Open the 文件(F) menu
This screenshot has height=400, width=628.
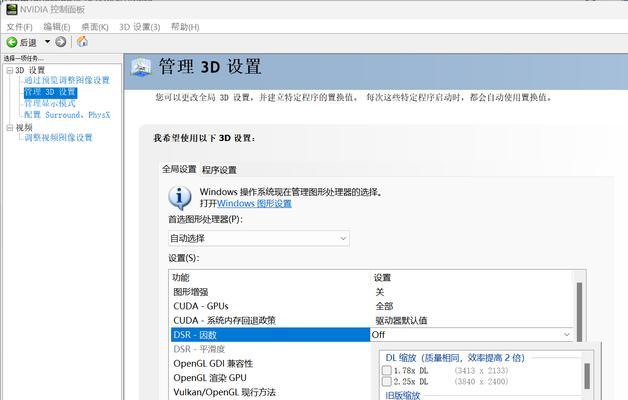[19, 27]
